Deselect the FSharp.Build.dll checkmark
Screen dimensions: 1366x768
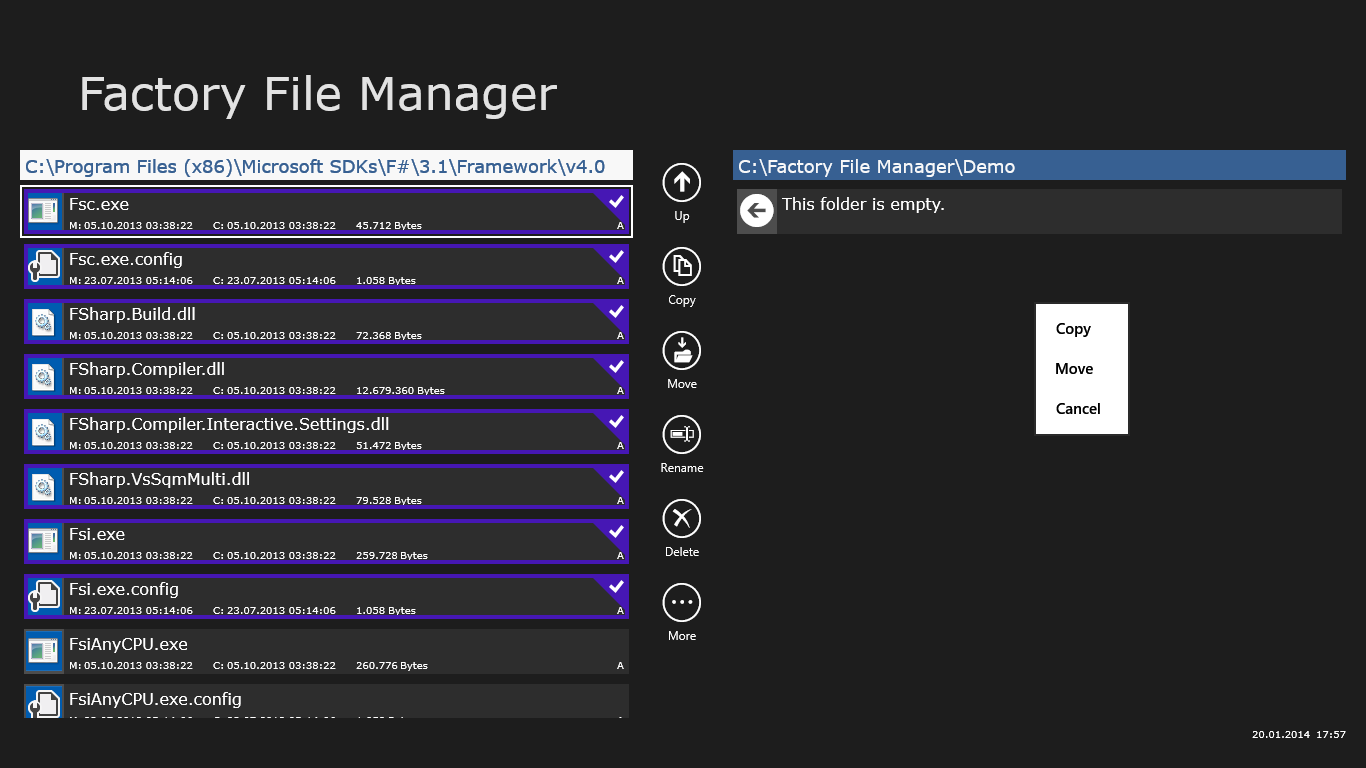[x=616, y=312]
